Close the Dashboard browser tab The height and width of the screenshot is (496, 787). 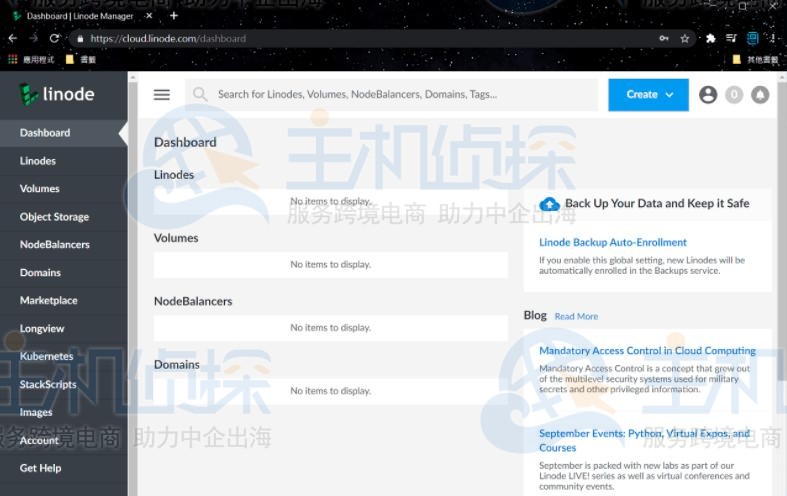[x=149, y=16]
